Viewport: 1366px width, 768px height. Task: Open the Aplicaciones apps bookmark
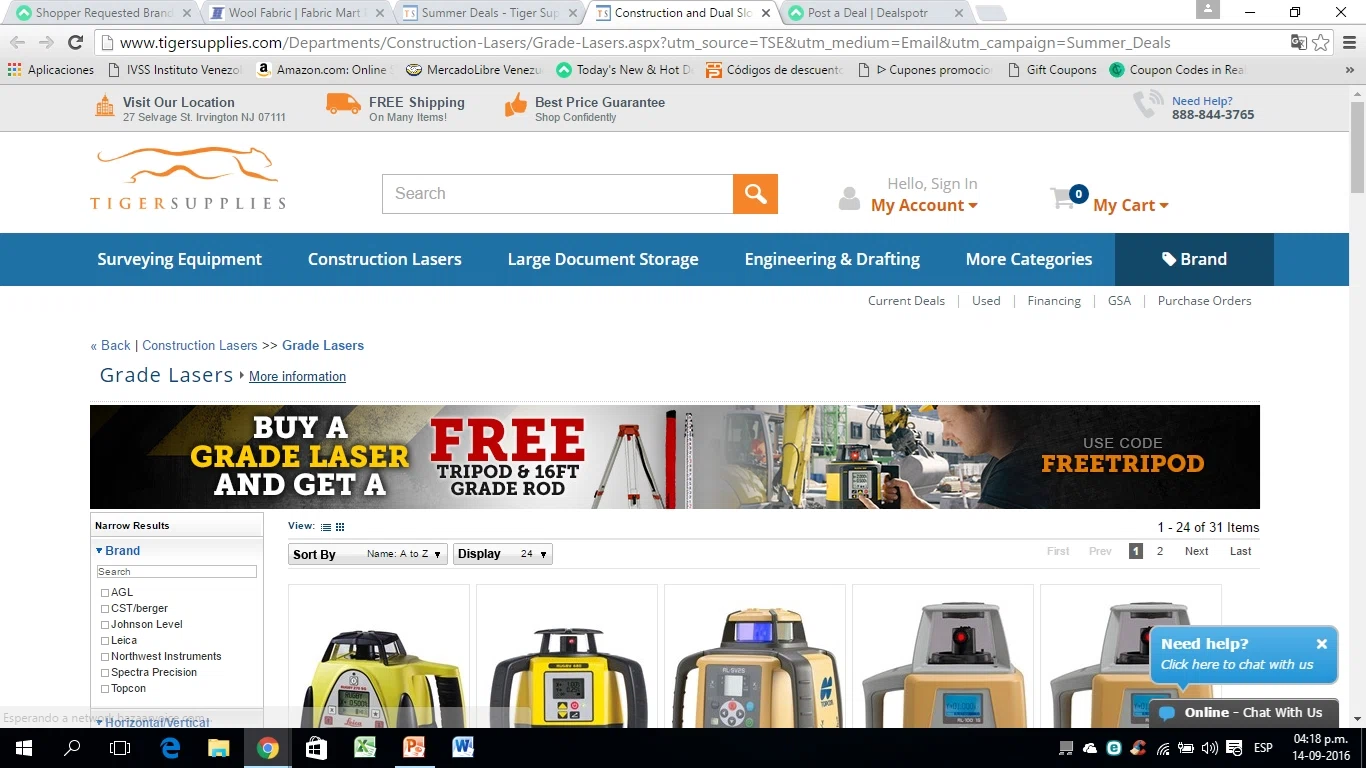(x=51, y=70)
